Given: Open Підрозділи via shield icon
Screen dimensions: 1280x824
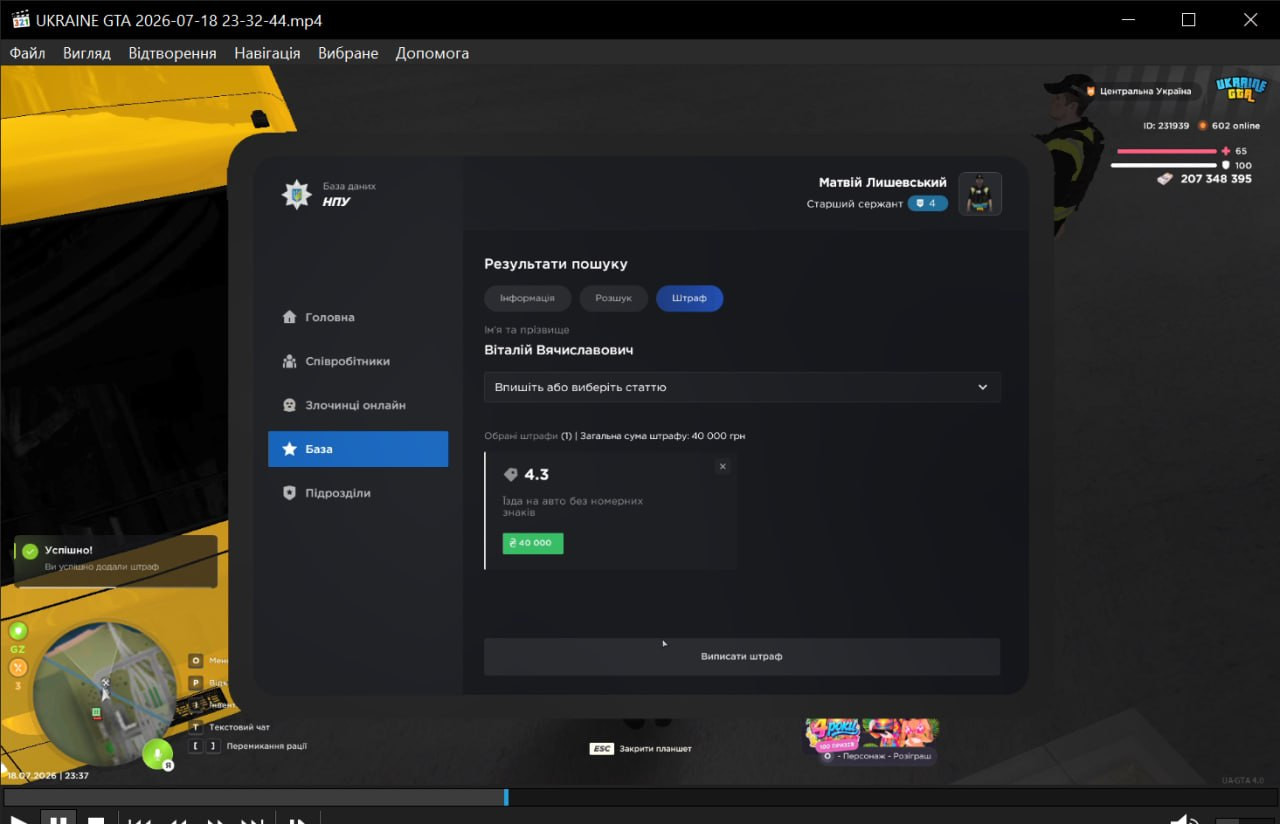Looking at the screenshot, I should [x=289, y=493].
